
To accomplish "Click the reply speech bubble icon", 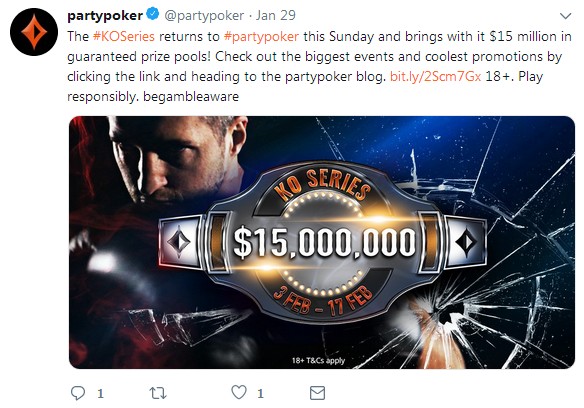I will (x=78, y=393).
